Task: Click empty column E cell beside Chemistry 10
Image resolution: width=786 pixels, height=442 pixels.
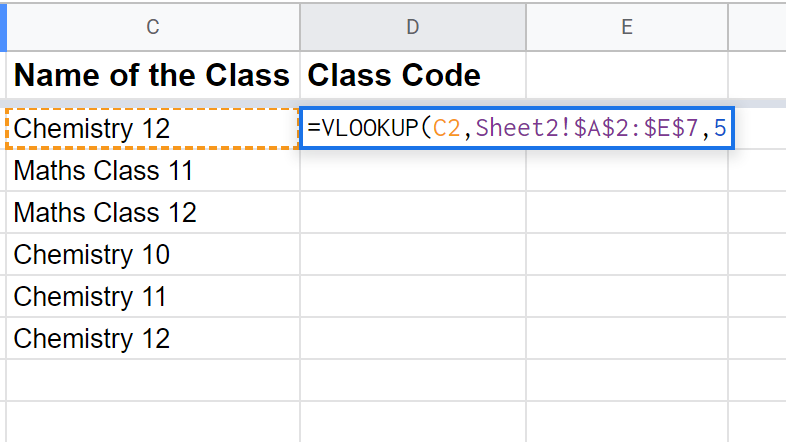Action: click(627, 255)
